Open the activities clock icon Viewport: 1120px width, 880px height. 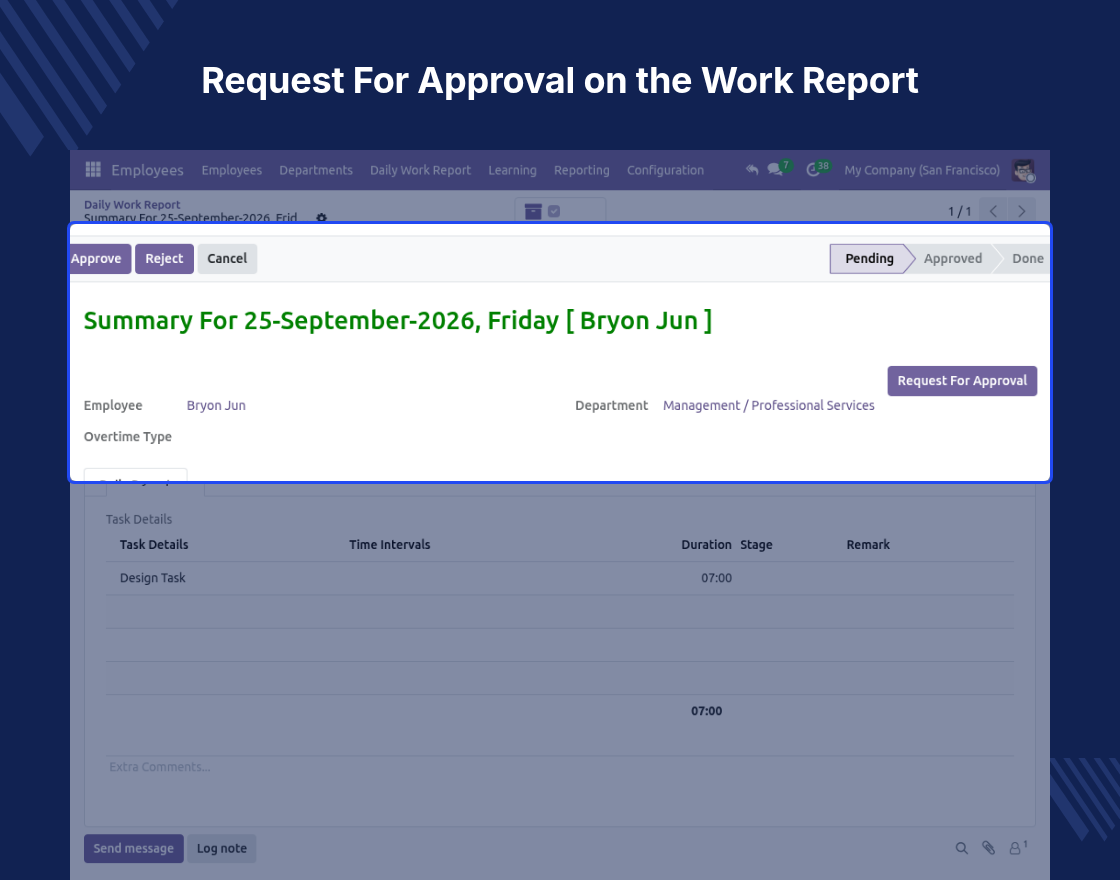(x=813, y=170)
